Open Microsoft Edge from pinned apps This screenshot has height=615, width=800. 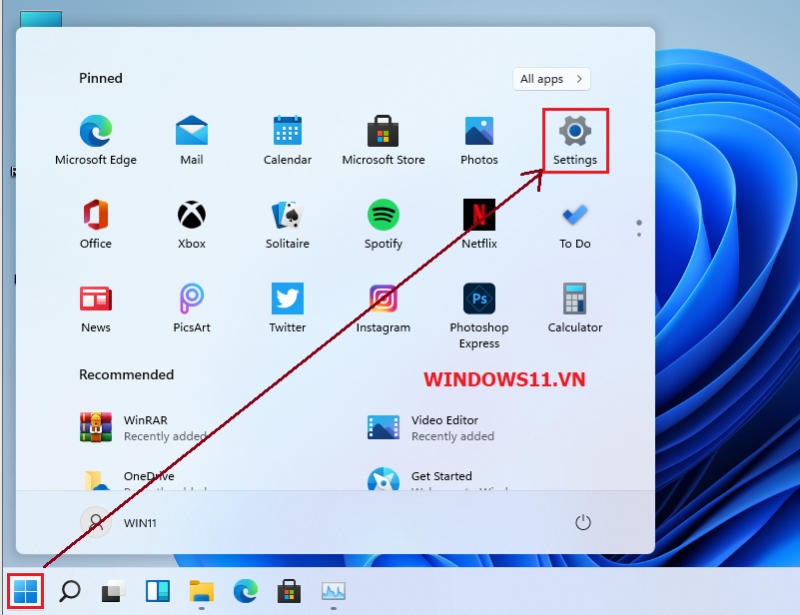[x=95, y=140]
